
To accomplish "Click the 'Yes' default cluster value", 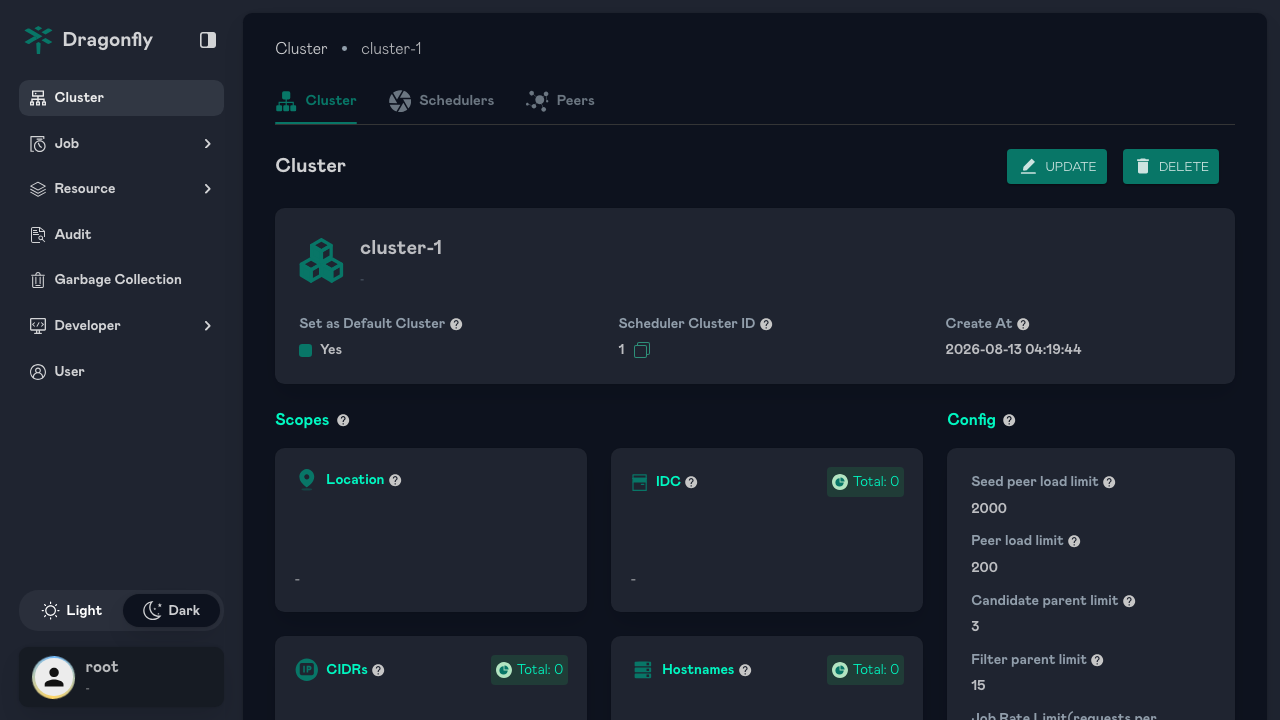I will [x=331, y=350].
